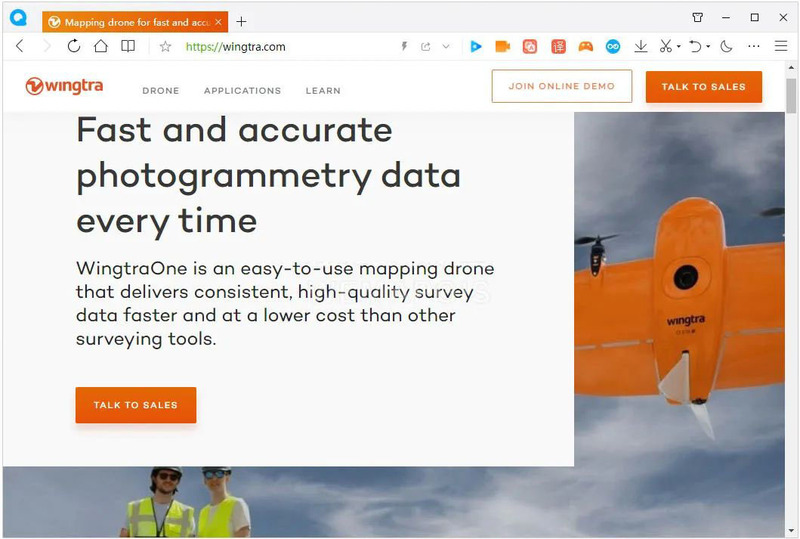Click the browser logo in title bar
Screen dimensions: 800x539
coord(18,18)
